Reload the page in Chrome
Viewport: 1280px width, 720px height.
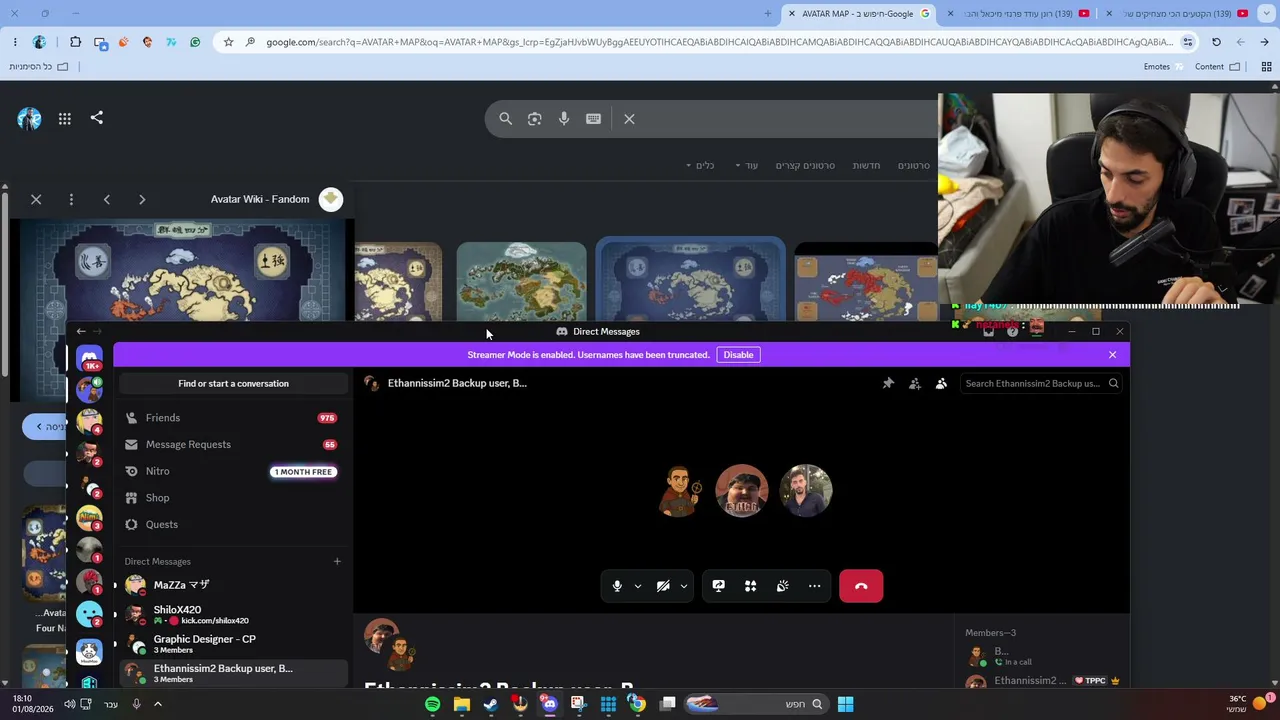(x=1216, y=42)
